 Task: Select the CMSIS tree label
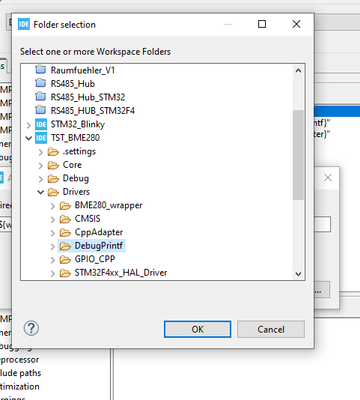(x=87, y=219)
